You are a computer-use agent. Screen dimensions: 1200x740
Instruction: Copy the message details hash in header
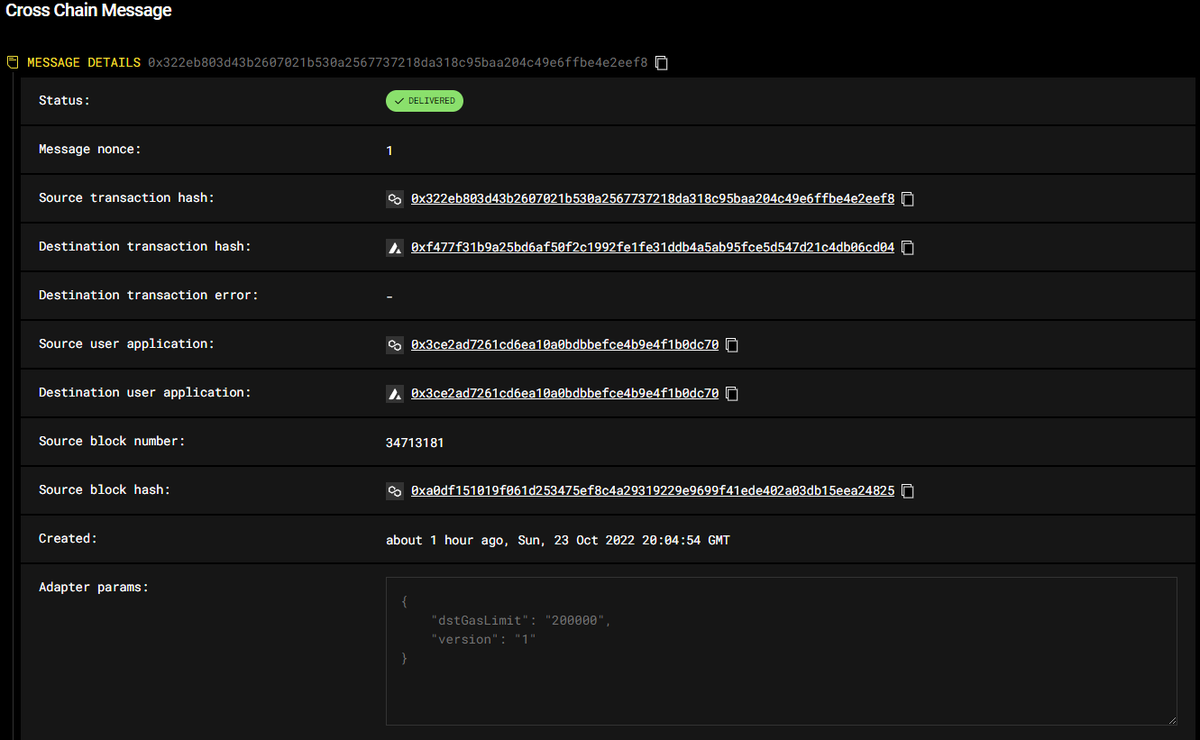(x=661, y=63)
